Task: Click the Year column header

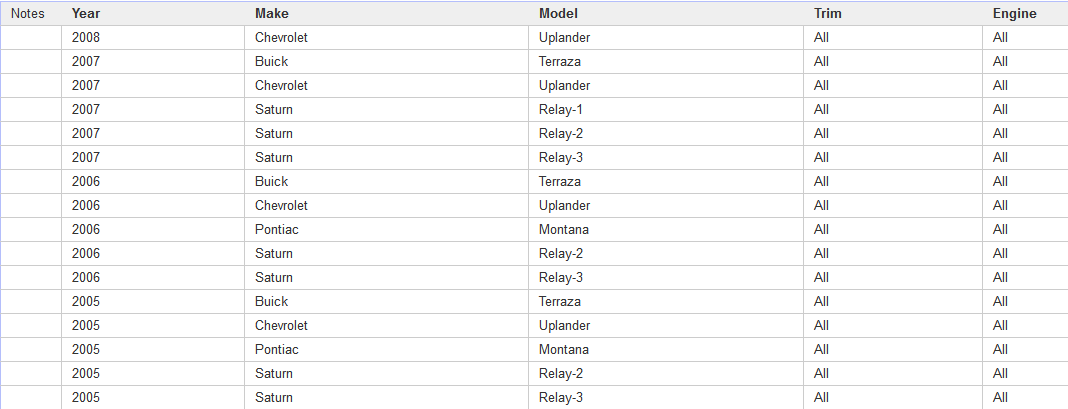Action: 153,14
